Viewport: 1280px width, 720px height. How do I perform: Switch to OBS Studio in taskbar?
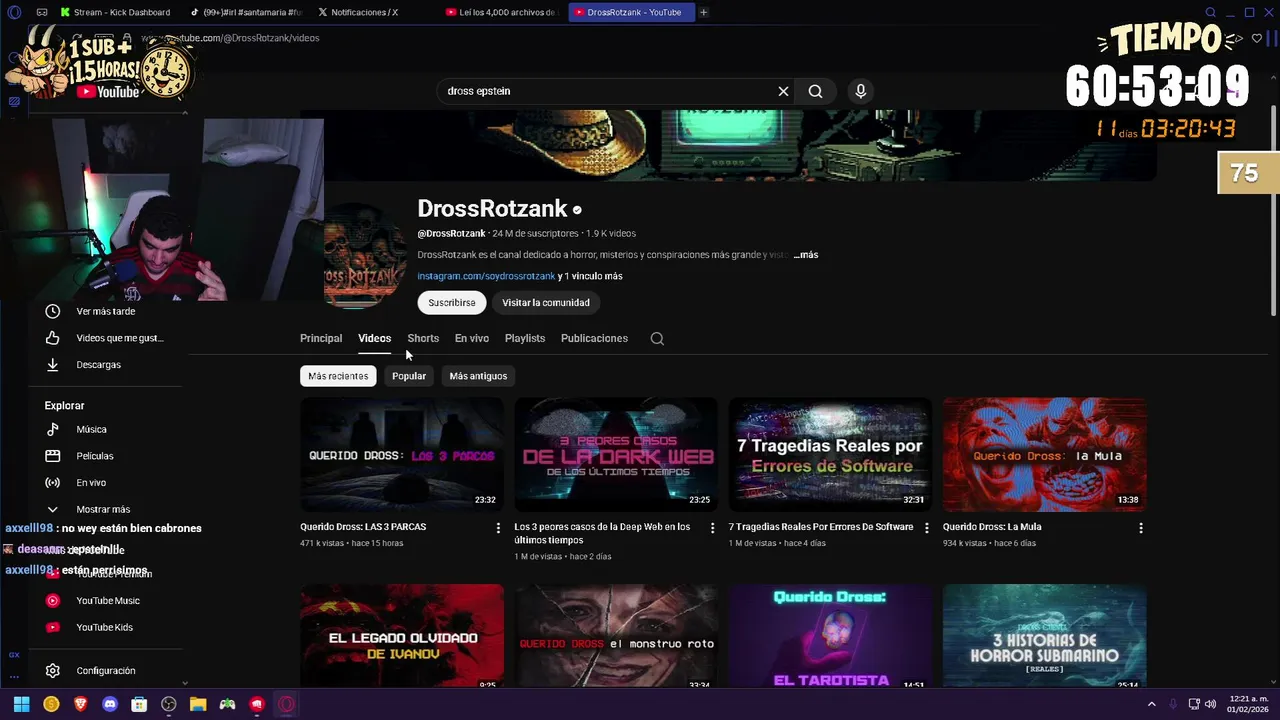tap(169, 704)
